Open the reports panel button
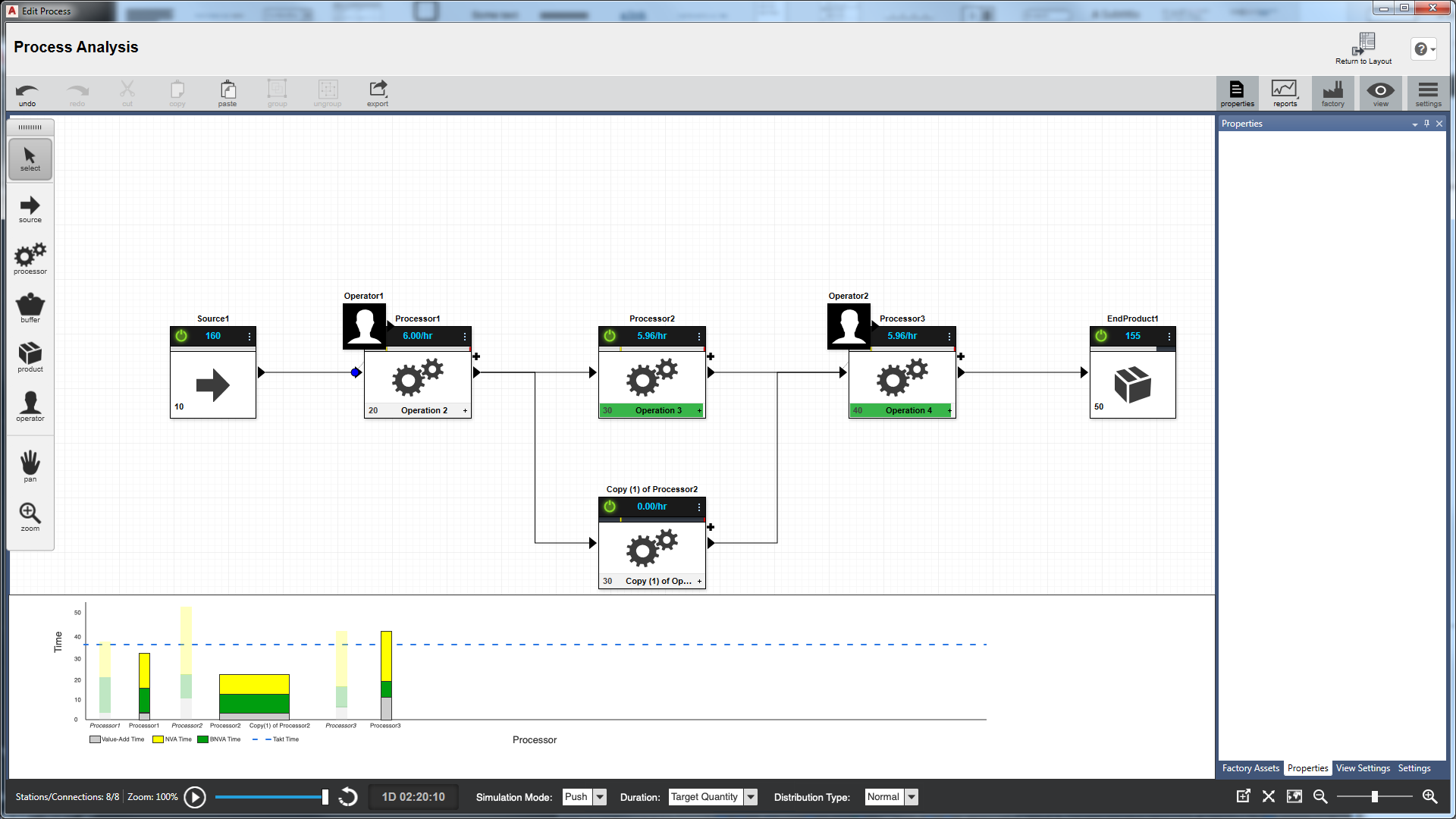 pyautogui.click(x=1285, y=94)
